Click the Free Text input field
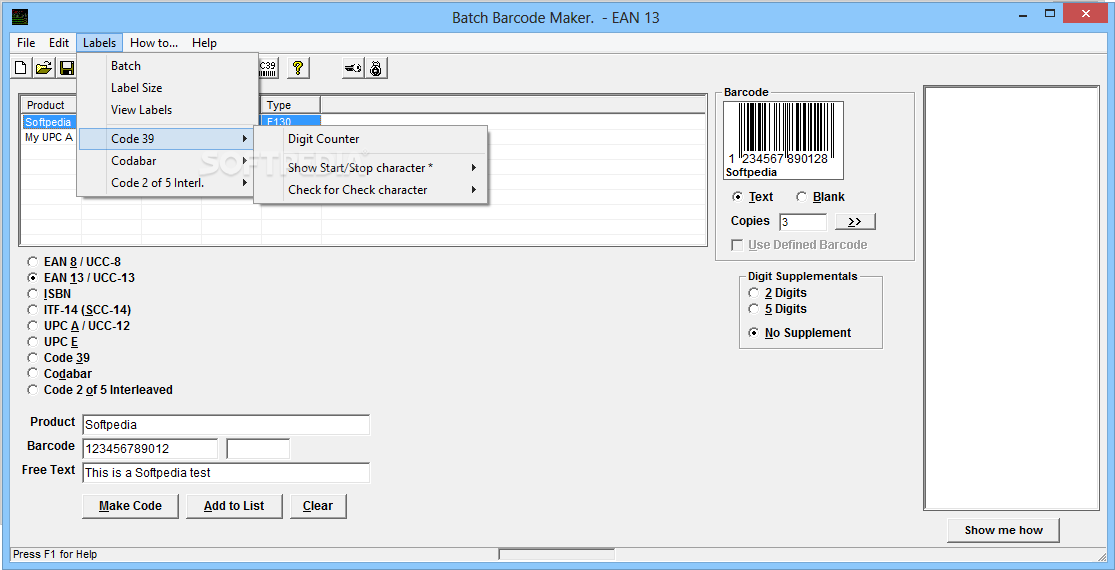 pos(226,473)
